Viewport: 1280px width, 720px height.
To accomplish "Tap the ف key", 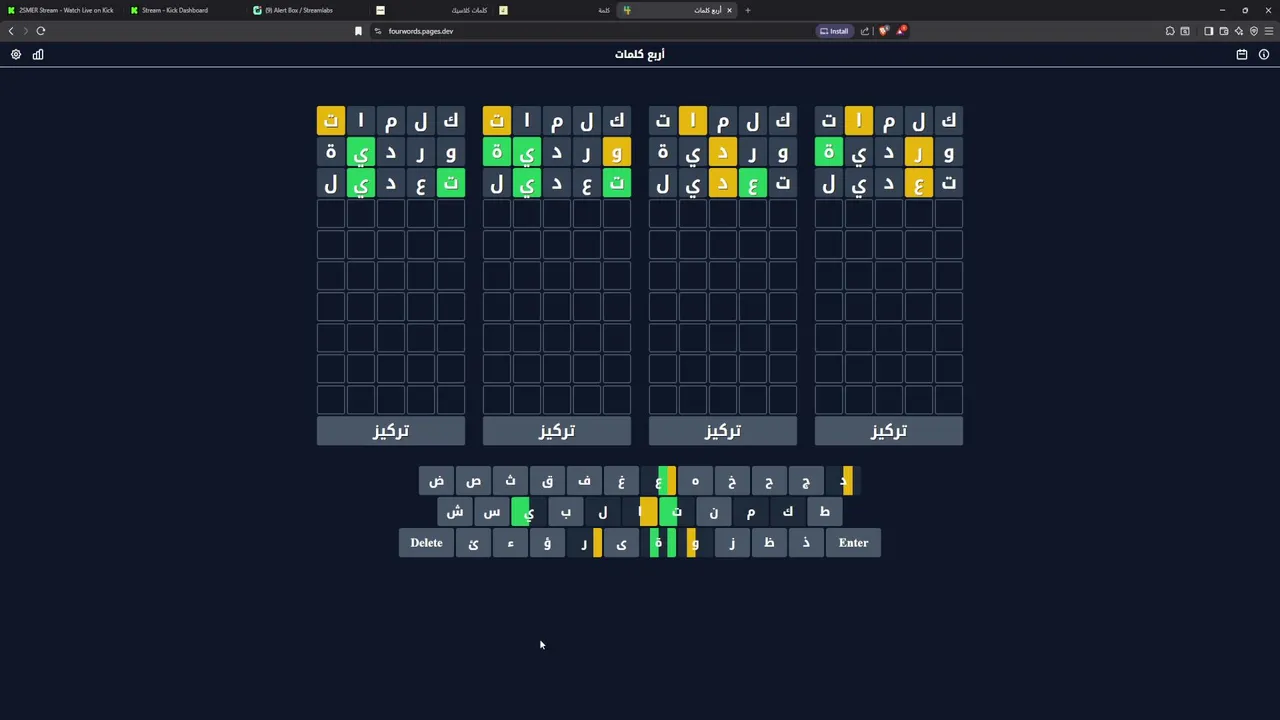I will click(x=584, y=481).
